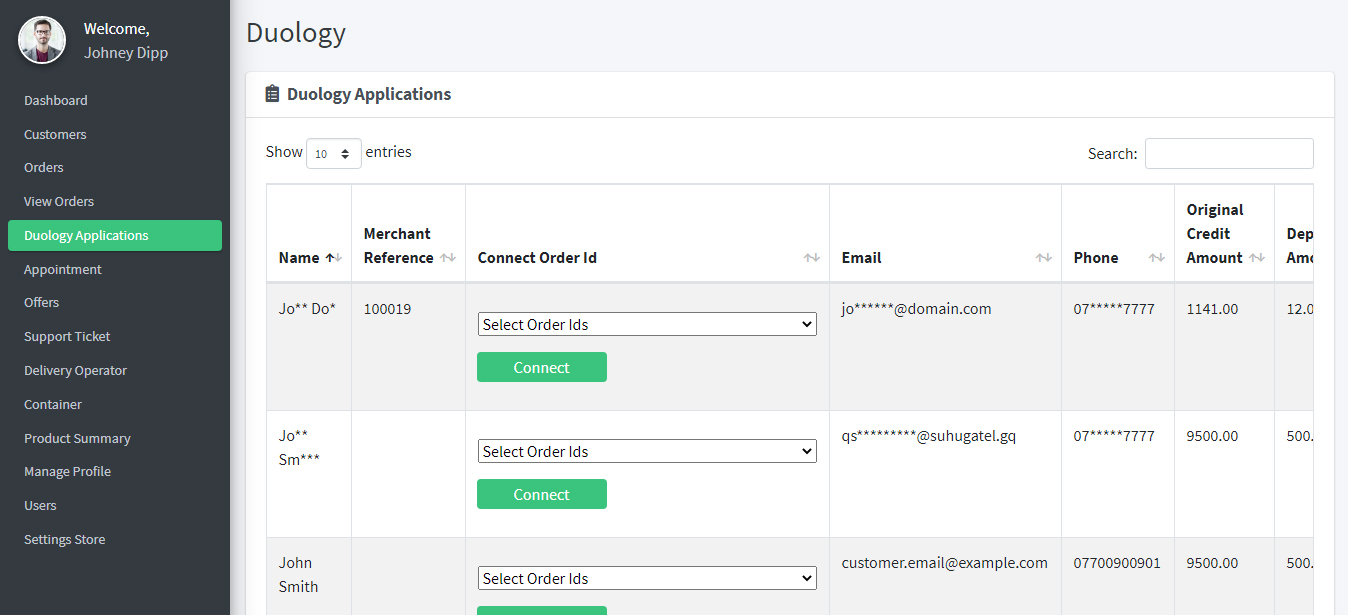Sort Original Credit Amount column arrows
The width and height of the screenshot is (1348, 615).
click(x=1257, y=258)
